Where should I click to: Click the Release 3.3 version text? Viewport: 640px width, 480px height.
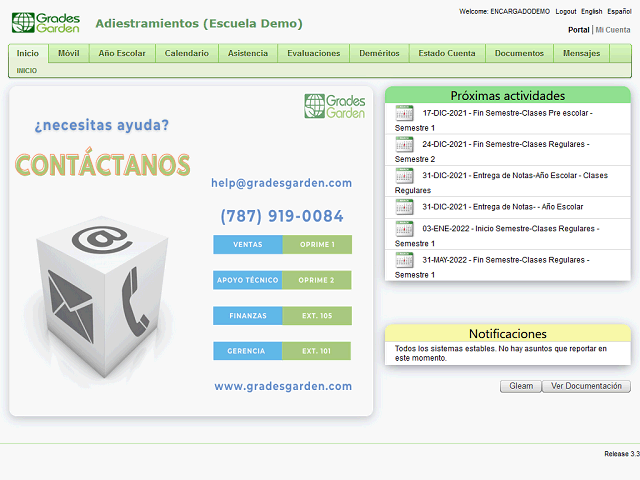(622, 454)
